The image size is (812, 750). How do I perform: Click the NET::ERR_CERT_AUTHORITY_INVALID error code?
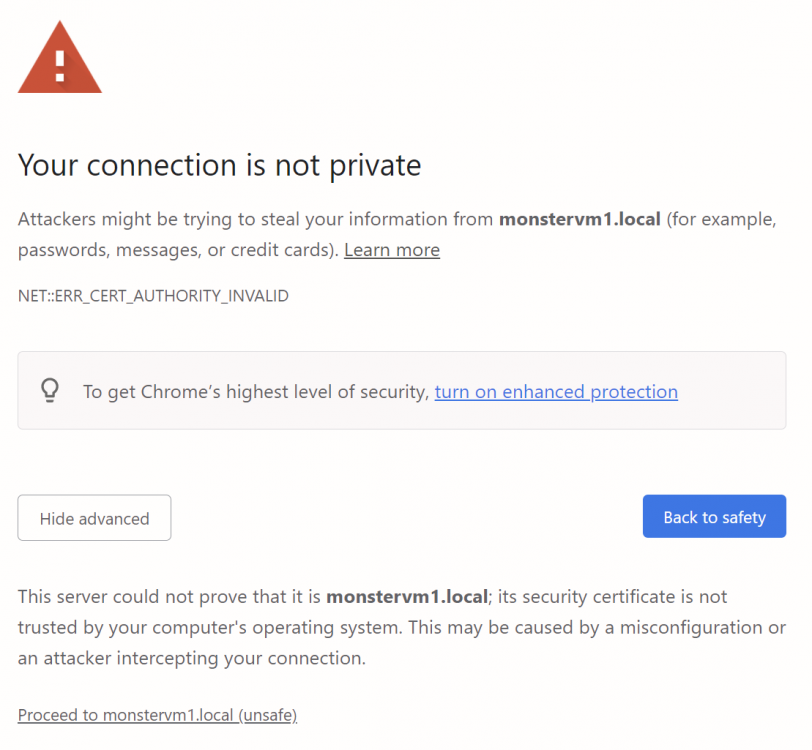(x=153, y=296)
